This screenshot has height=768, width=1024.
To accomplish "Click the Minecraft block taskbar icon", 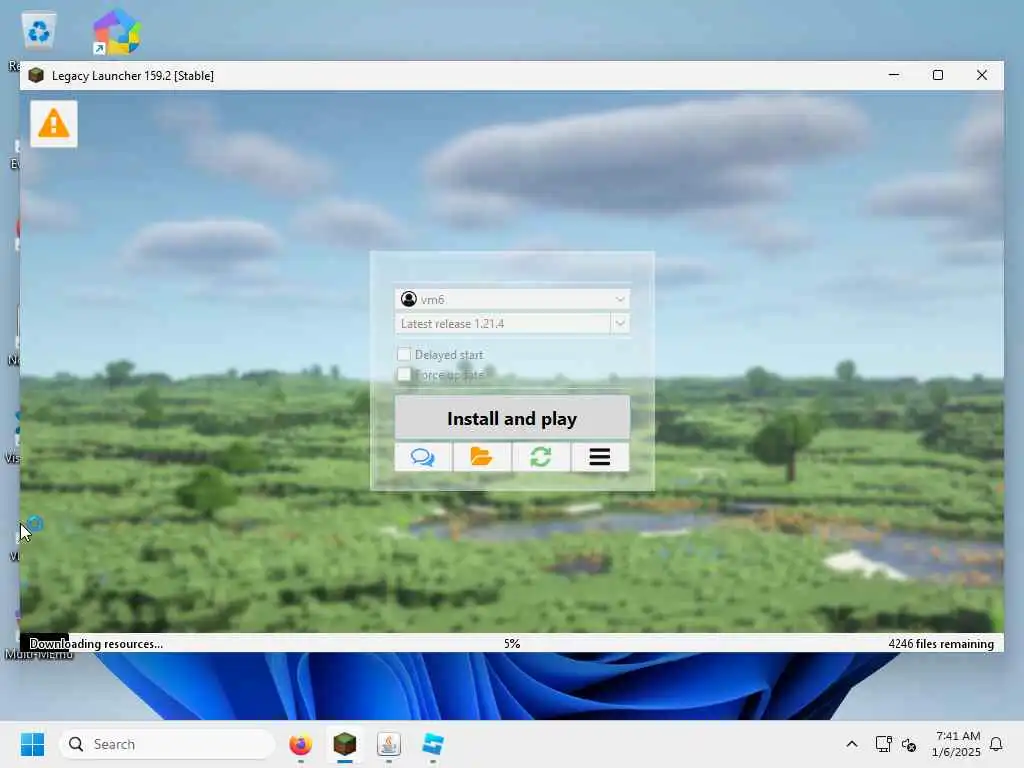I will tap(345, 744).
